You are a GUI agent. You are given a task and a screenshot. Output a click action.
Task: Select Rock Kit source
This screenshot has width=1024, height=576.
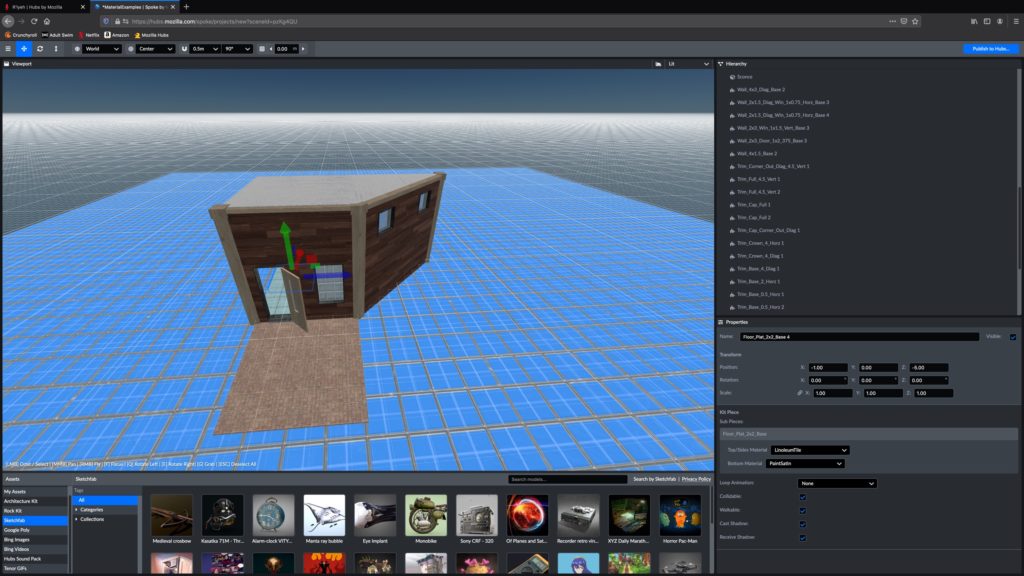(34, 511)
